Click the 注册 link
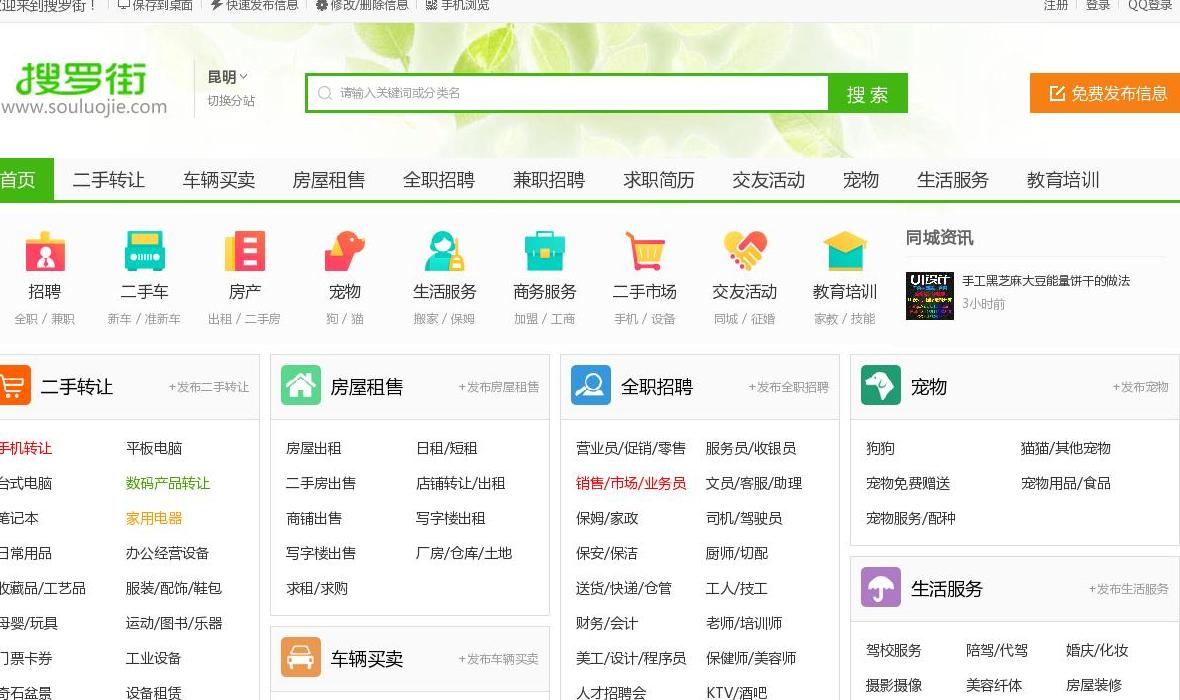 pos(1056,5)
